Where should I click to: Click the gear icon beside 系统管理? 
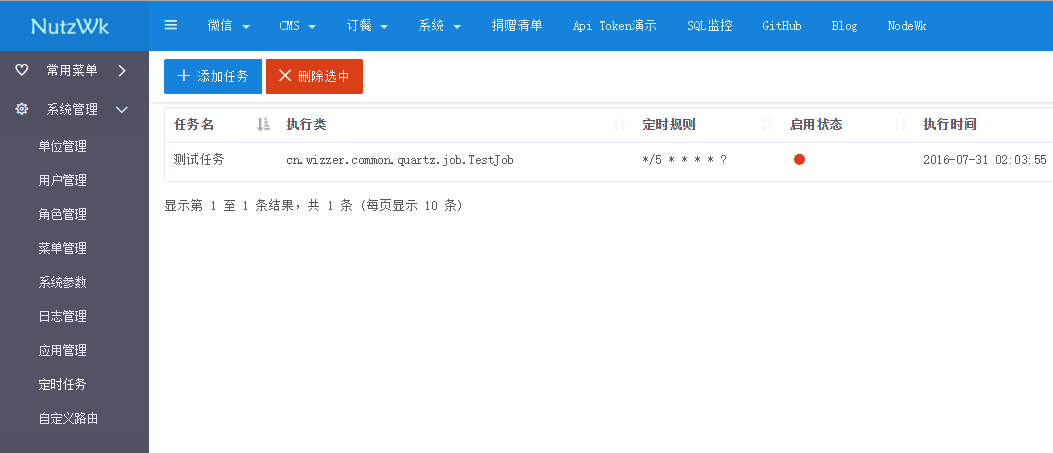21,109
